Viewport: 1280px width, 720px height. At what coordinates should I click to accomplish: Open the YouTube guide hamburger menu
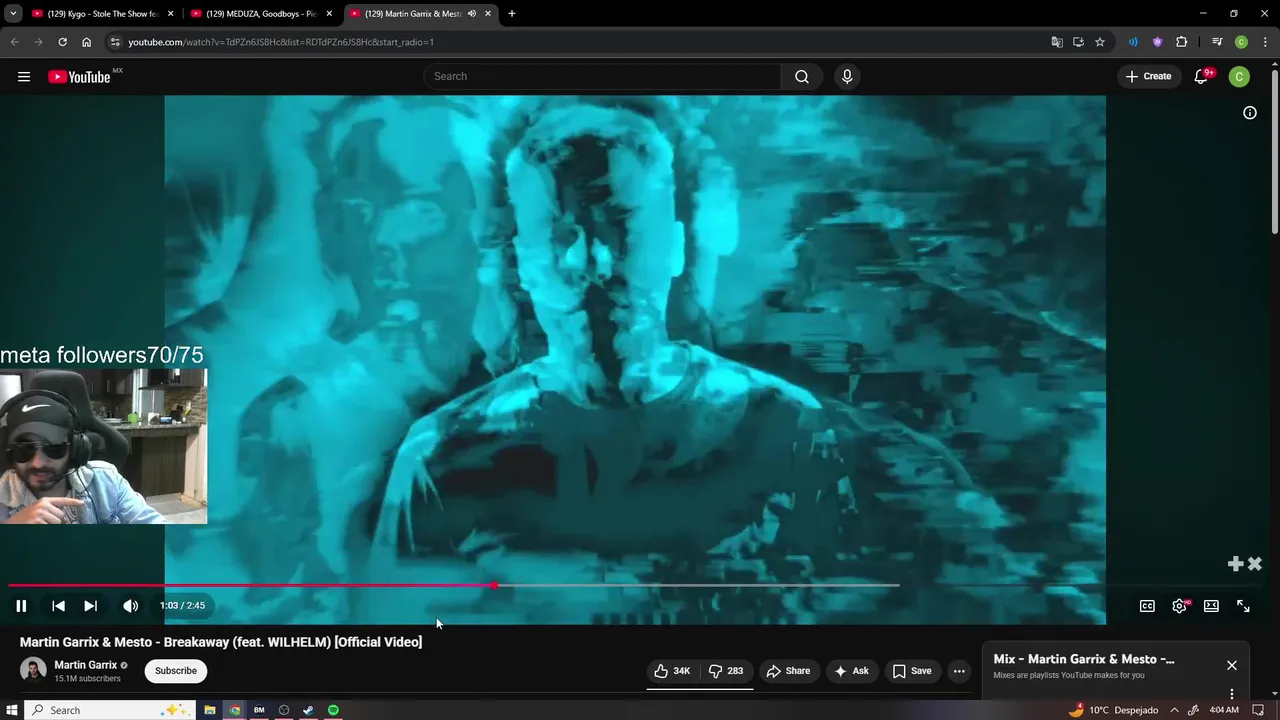tap(24, 77)
